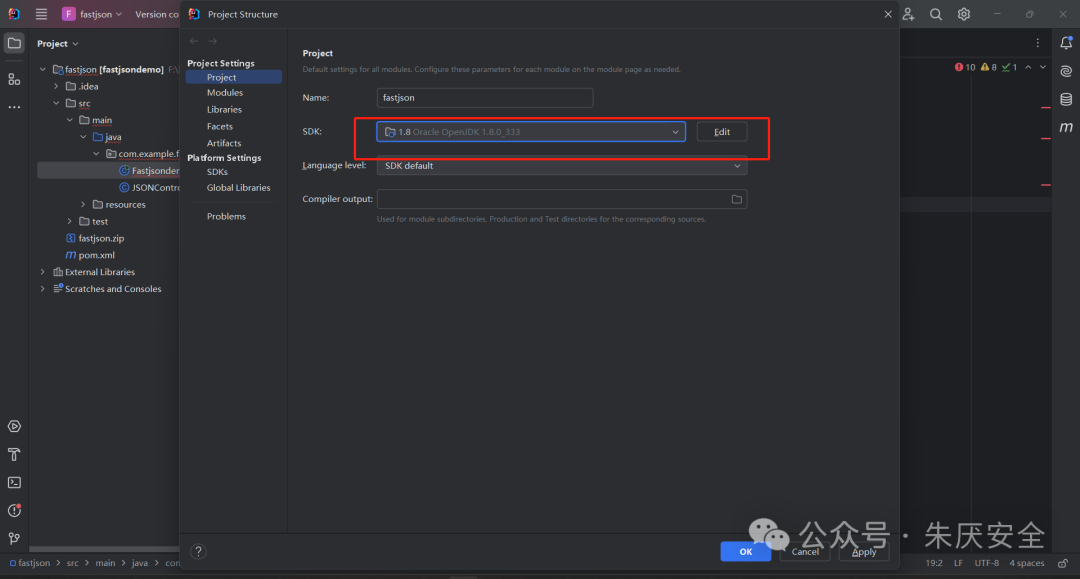Open the Project tool window icon
The image size is (1080, 579).
(x=14, y=43)
